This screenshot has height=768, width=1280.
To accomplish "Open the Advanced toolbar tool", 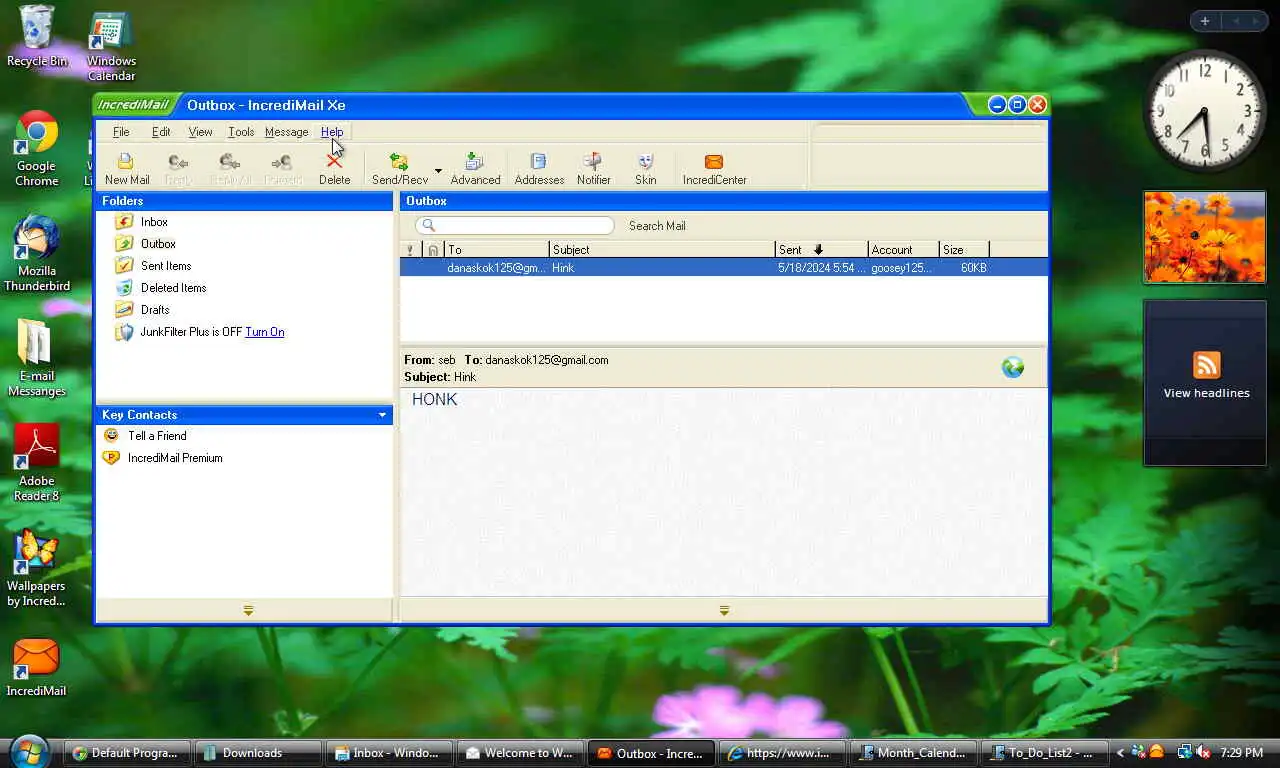I will [x=475, y=169].
